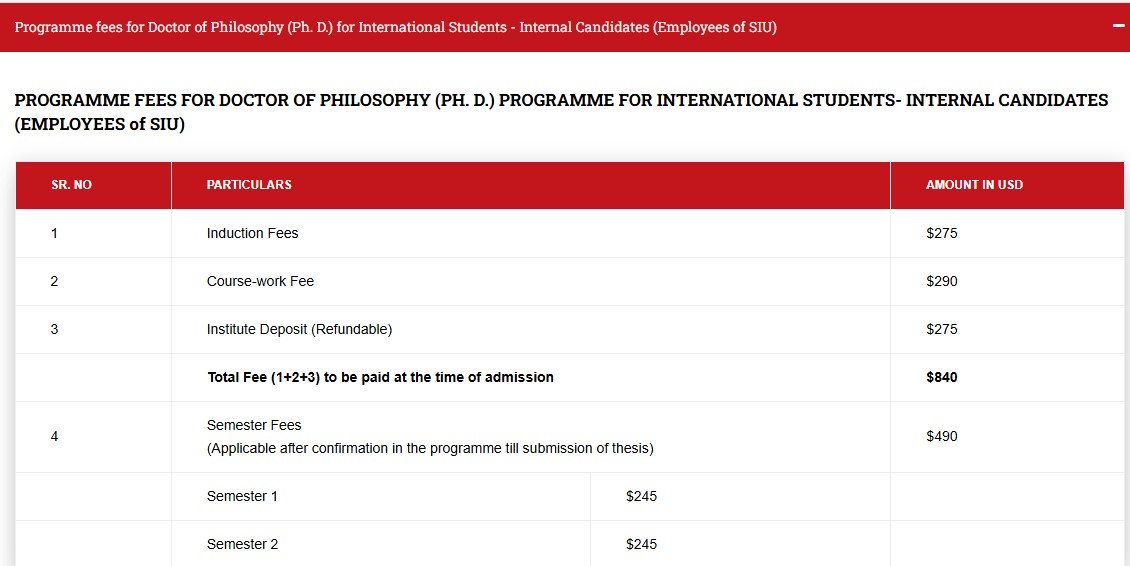Click the Semester 2 $245 amount

[641, 544]
